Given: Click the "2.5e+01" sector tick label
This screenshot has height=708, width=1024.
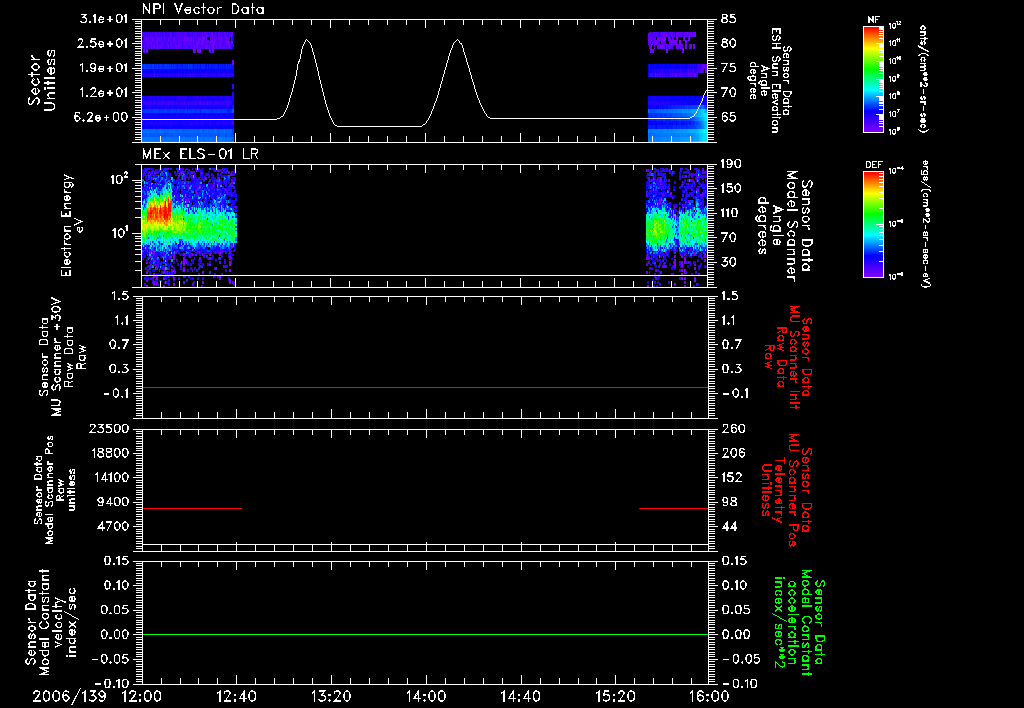Looking at the screenshot, I should tap(104, 43).
